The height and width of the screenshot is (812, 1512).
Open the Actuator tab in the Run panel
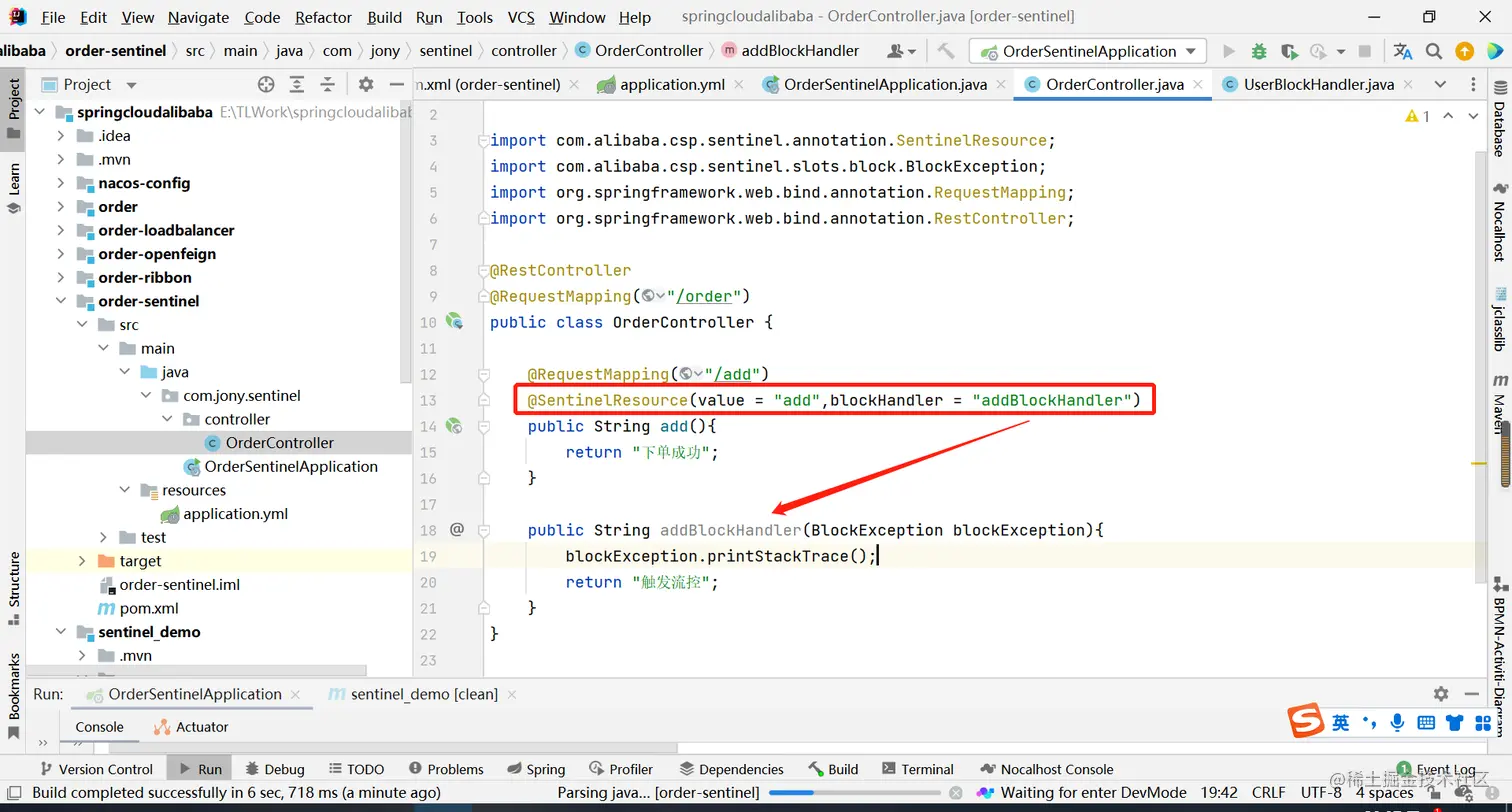(x=191, y=727)
